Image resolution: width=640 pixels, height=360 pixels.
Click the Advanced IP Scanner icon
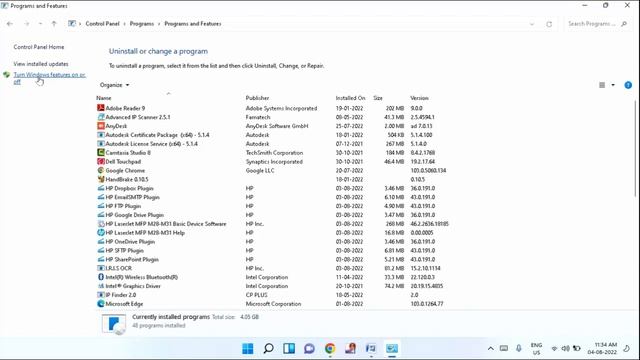pos(100,117)
